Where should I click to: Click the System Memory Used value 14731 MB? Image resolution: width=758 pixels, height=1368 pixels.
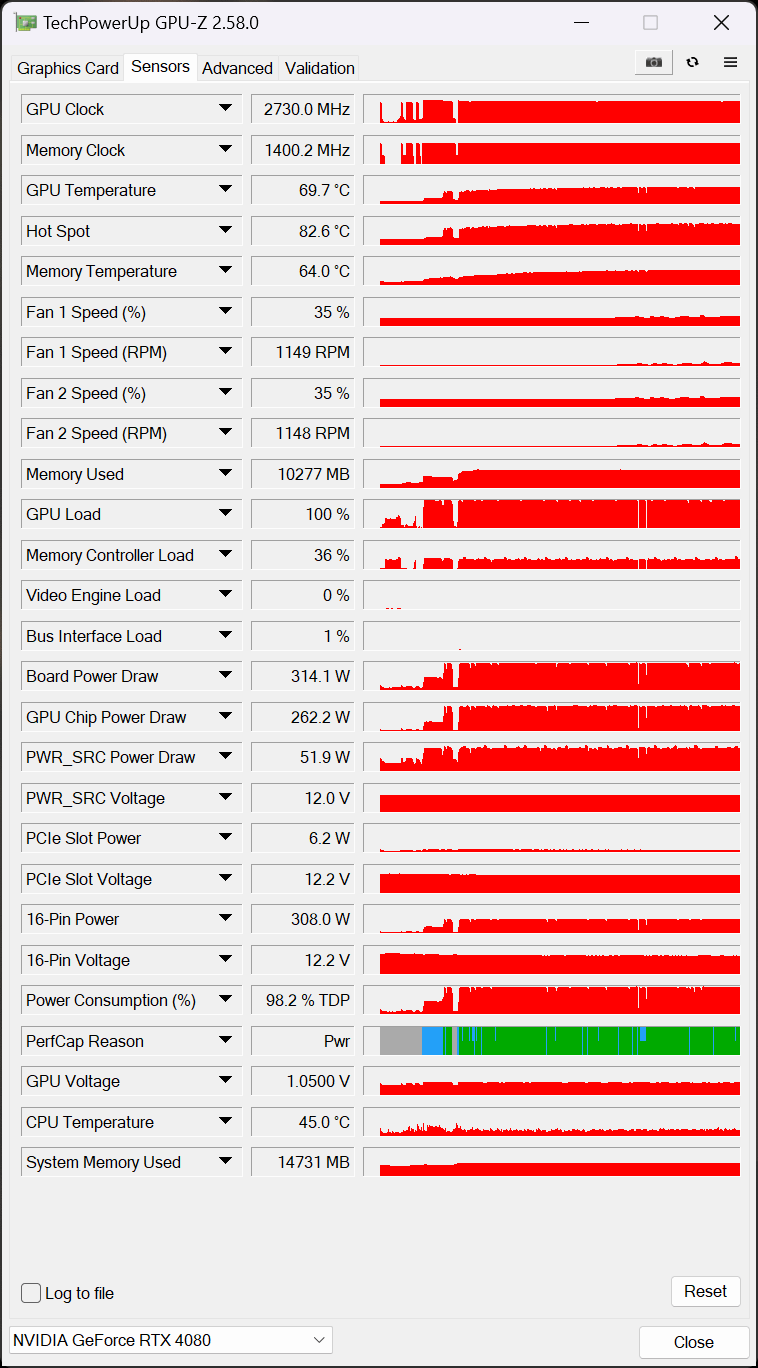pyautogui.click(x=303, y=1162)
